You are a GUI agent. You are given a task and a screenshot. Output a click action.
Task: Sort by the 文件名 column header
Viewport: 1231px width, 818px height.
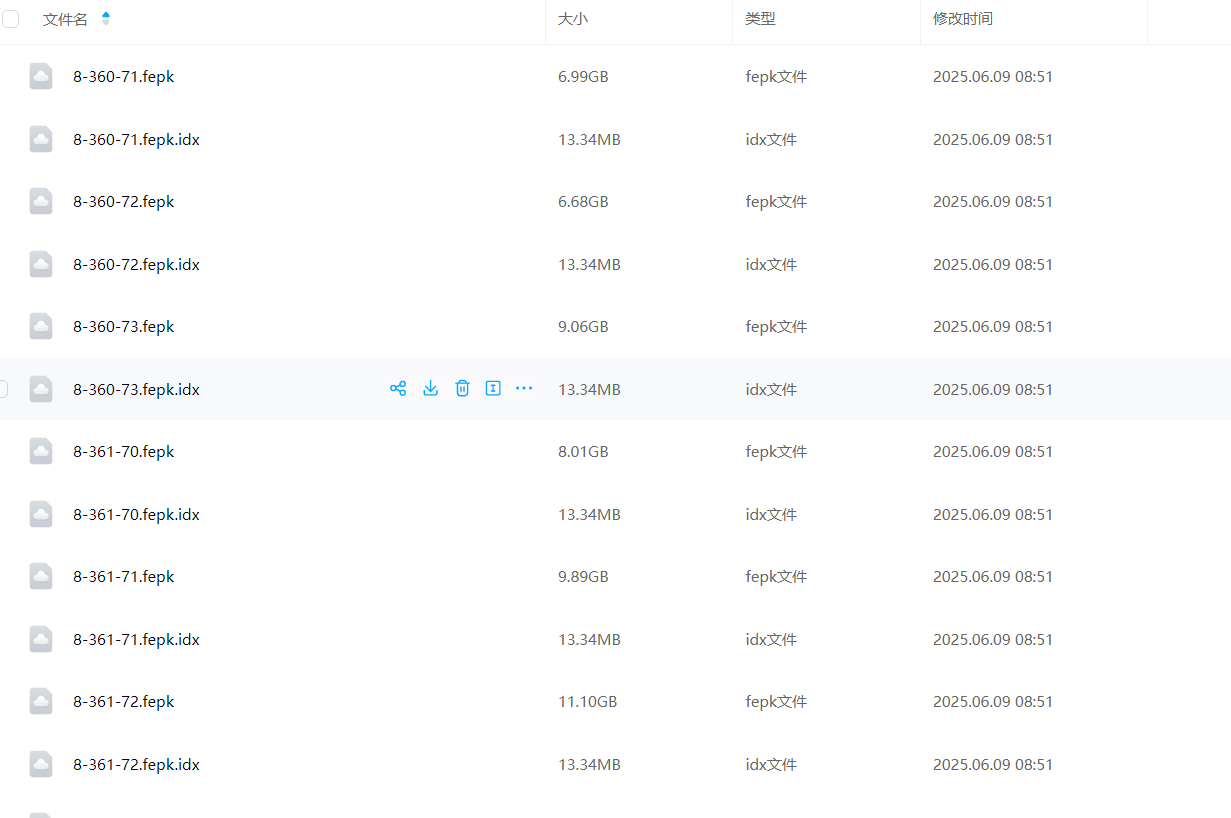[x=65, y=19]
